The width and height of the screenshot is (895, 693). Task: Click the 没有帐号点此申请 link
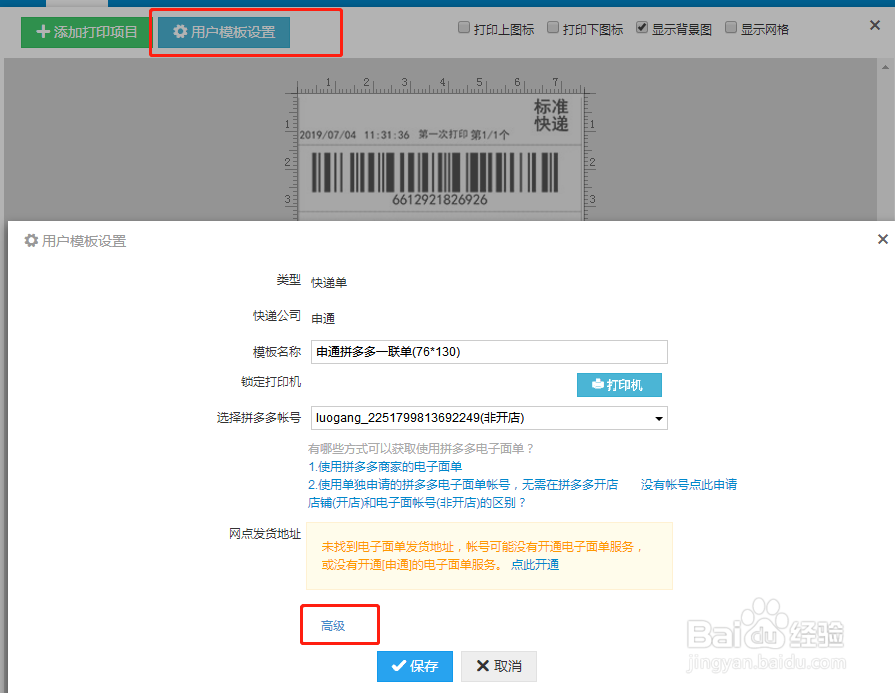coord(688,485)
